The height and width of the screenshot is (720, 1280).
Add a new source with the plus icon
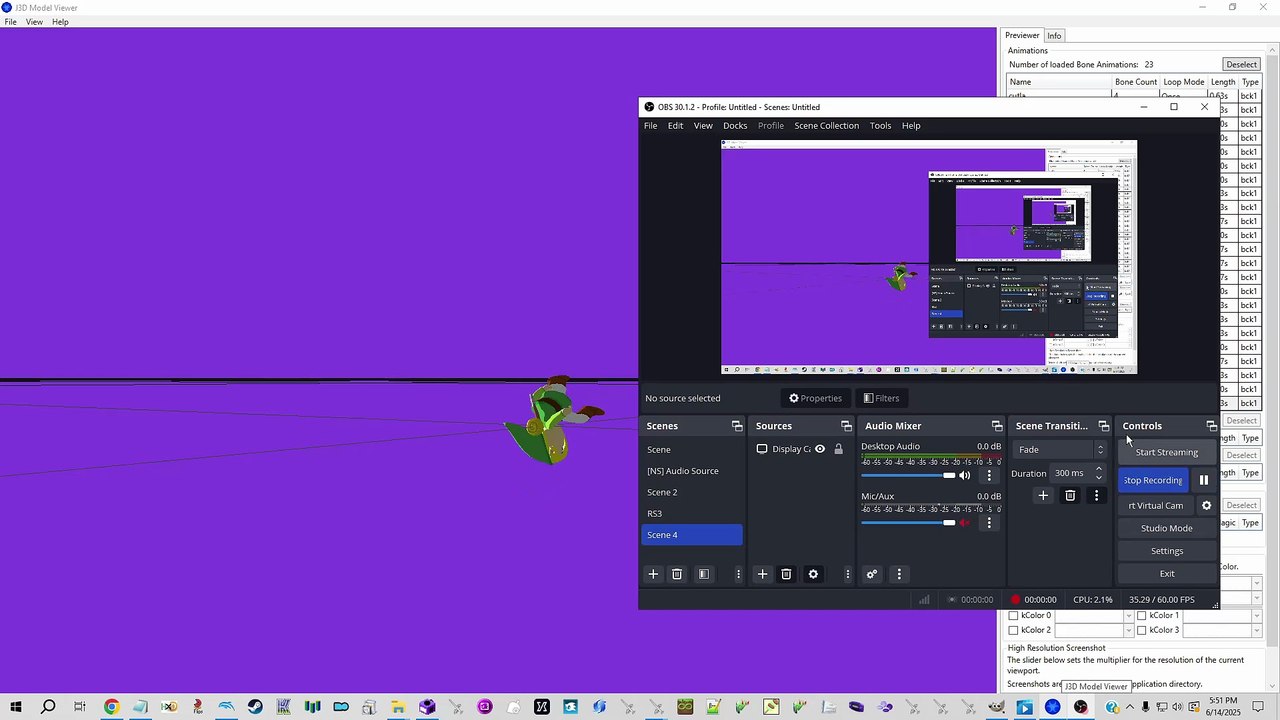pyautogui.click(x=762, y=574)
